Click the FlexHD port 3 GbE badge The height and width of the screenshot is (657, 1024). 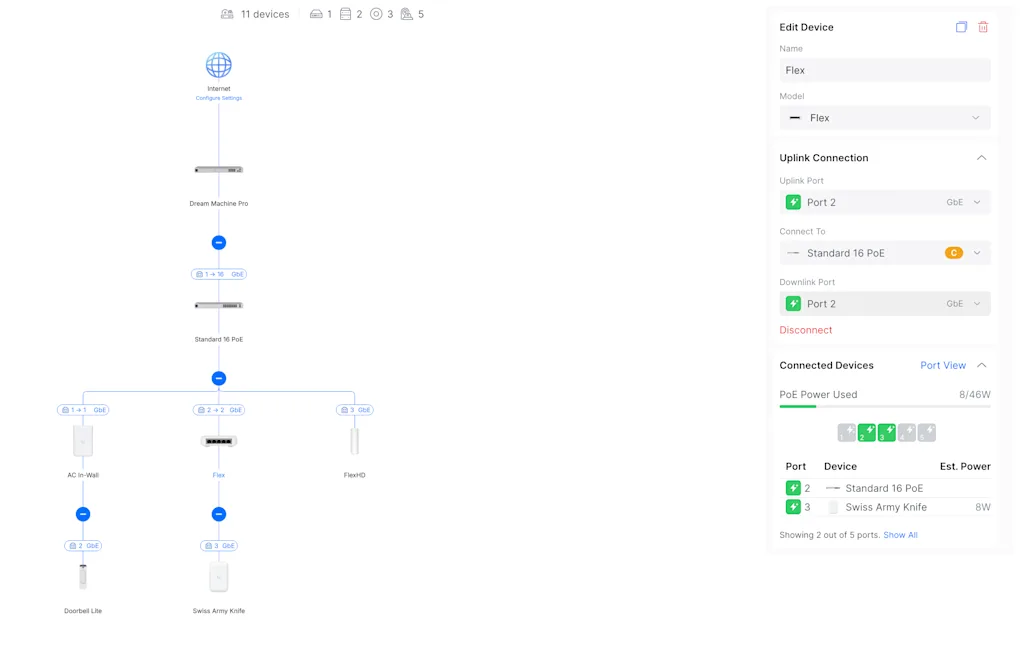pos(355,410)
